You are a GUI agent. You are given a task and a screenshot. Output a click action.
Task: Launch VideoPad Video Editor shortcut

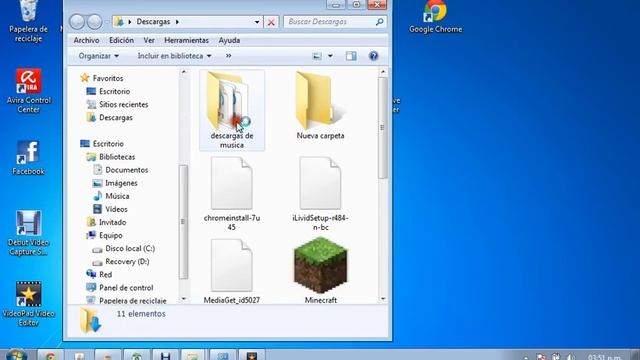pyautogui.click(x=28, y=304)
